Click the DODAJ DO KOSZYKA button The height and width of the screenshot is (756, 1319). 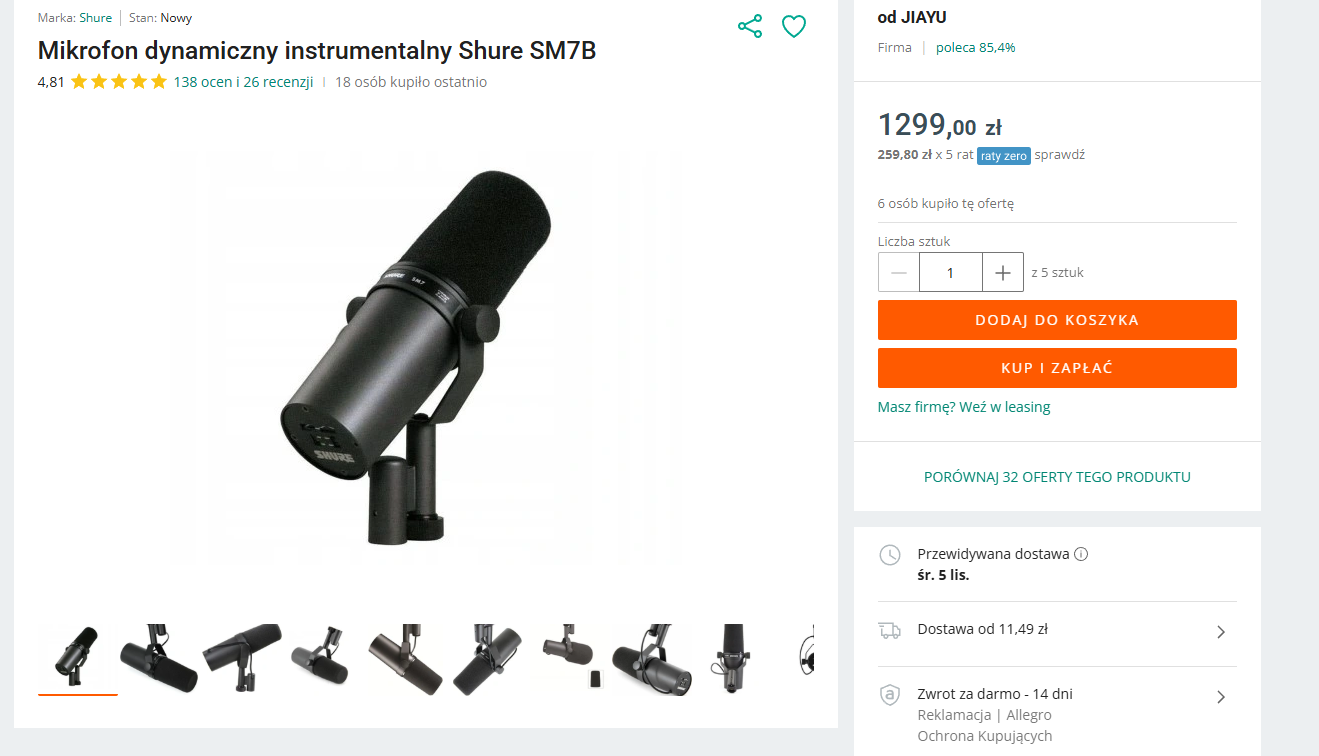(1057, 320)
